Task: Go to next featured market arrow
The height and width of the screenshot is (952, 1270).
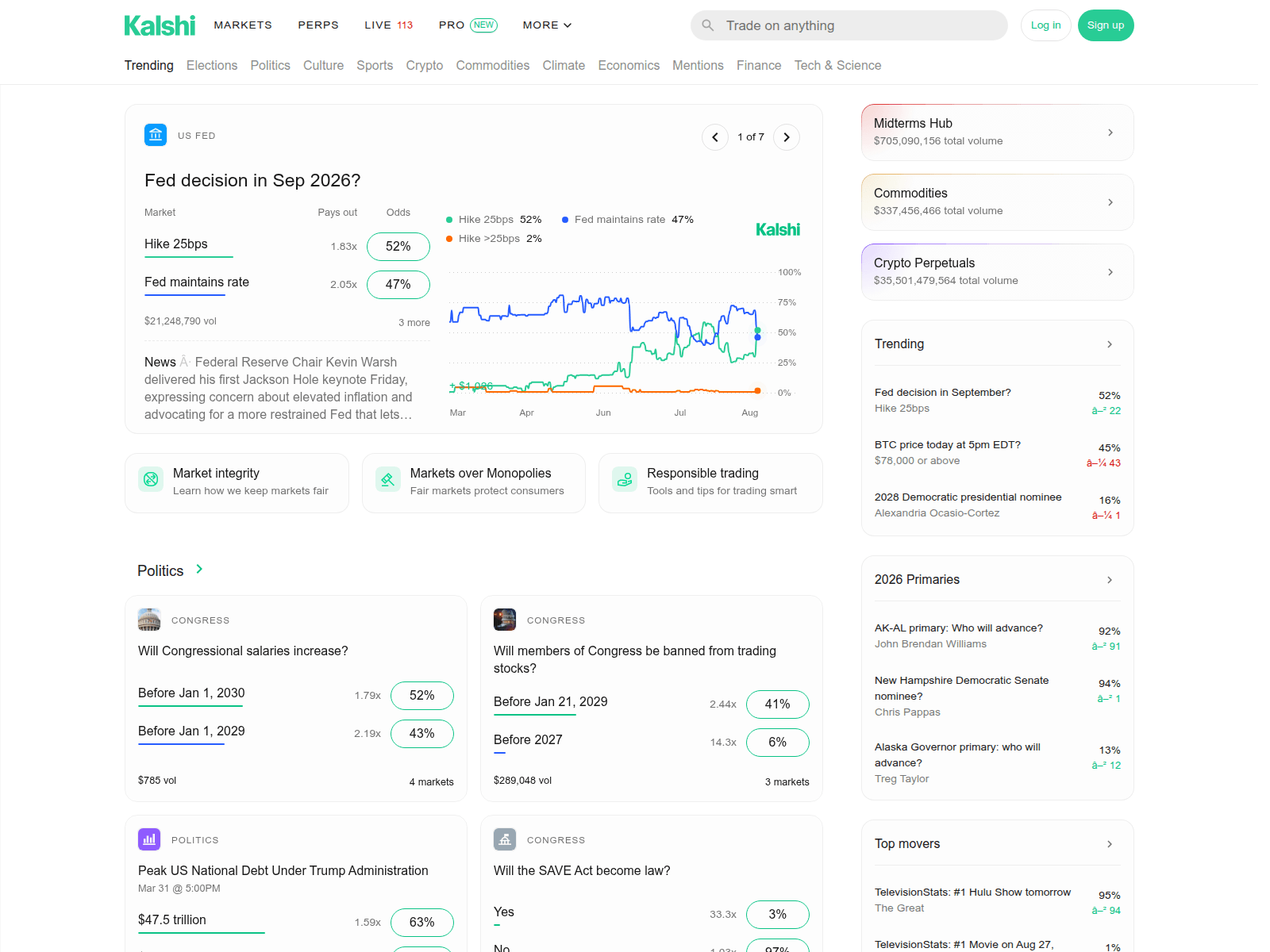Action: tap(787, 137)
